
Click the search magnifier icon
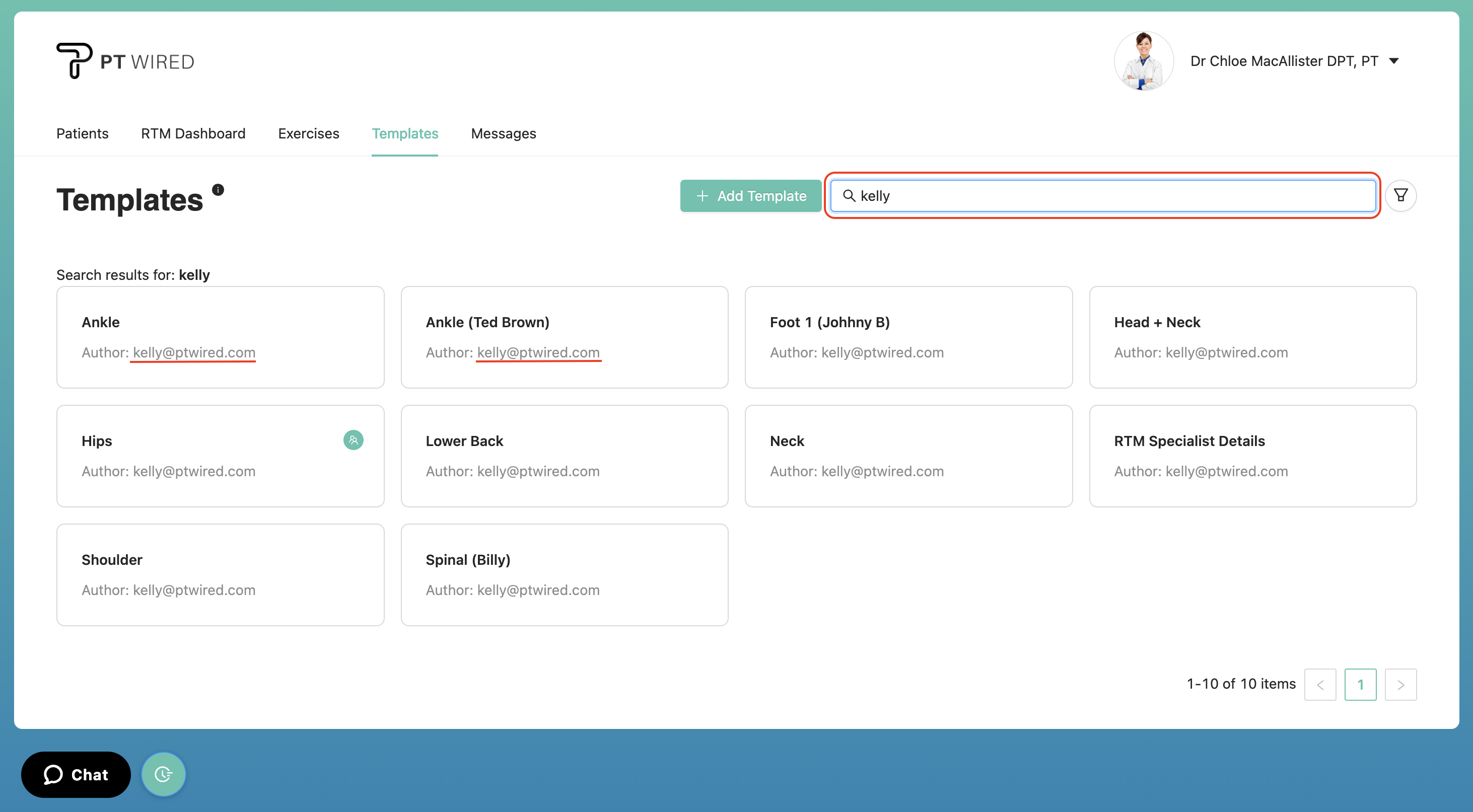pyautogui.click(x=849, y=196)
